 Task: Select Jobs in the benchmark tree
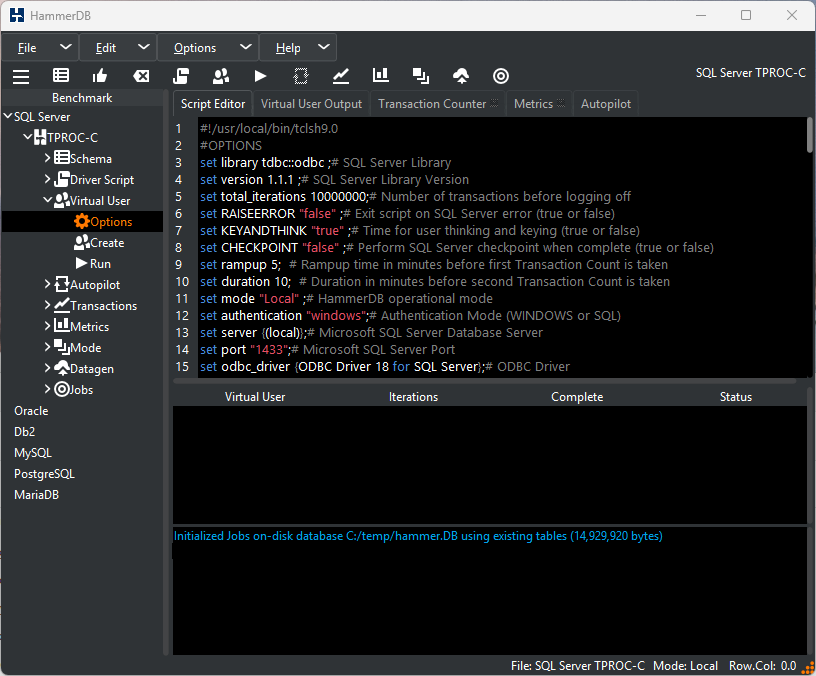click(x=74, y=389)
